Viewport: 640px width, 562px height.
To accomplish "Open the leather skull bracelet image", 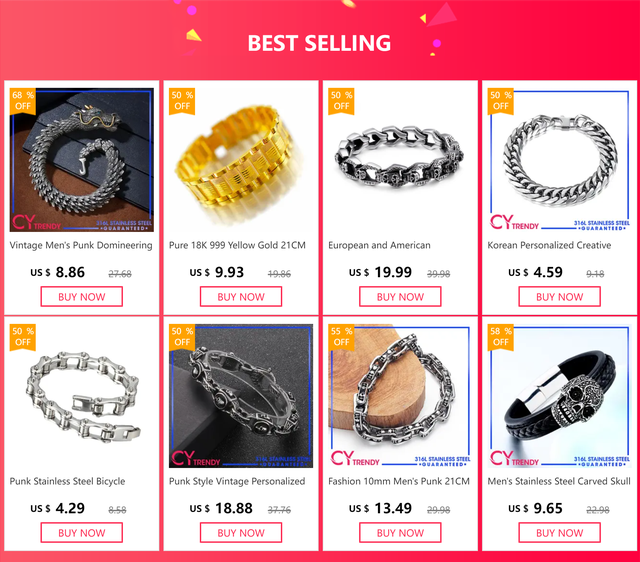I will coord(559,396).
